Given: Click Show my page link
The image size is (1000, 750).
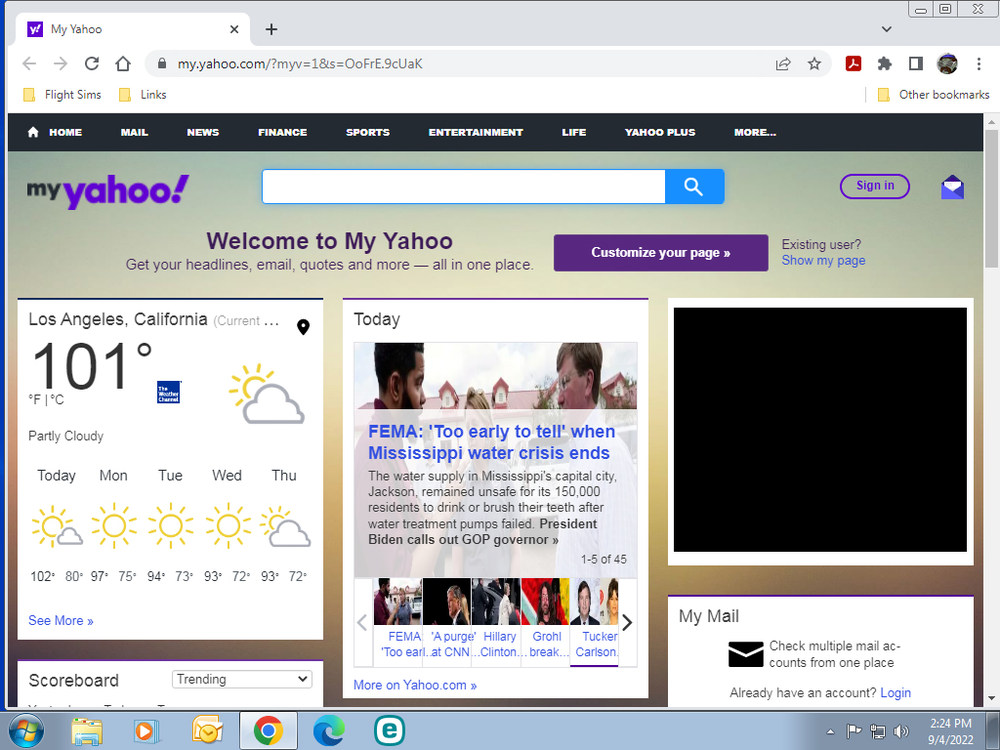Looking at the screenshot, I should pyautogui.click(x=823, y=260).
